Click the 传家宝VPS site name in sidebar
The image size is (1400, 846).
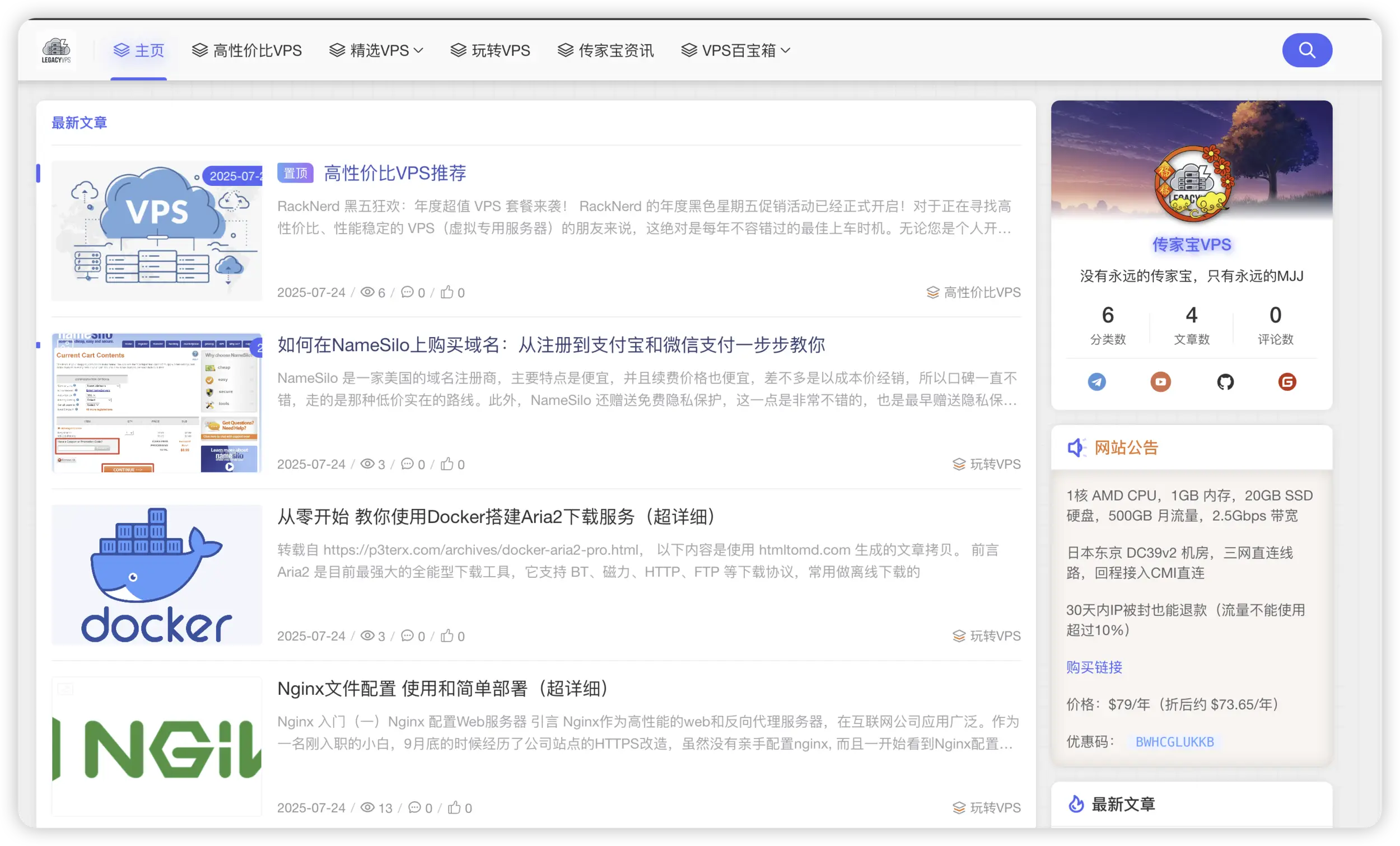coord(1192,244)
